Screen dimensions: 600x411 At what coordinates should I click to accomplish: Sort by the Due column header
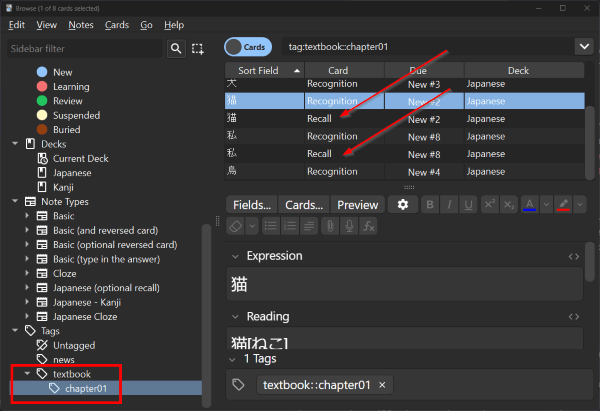(424, 70)
